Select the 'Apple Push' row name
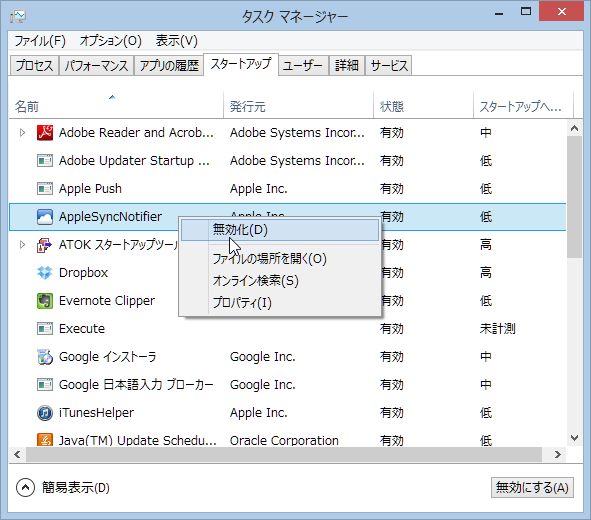 click(x=90, y=188)
